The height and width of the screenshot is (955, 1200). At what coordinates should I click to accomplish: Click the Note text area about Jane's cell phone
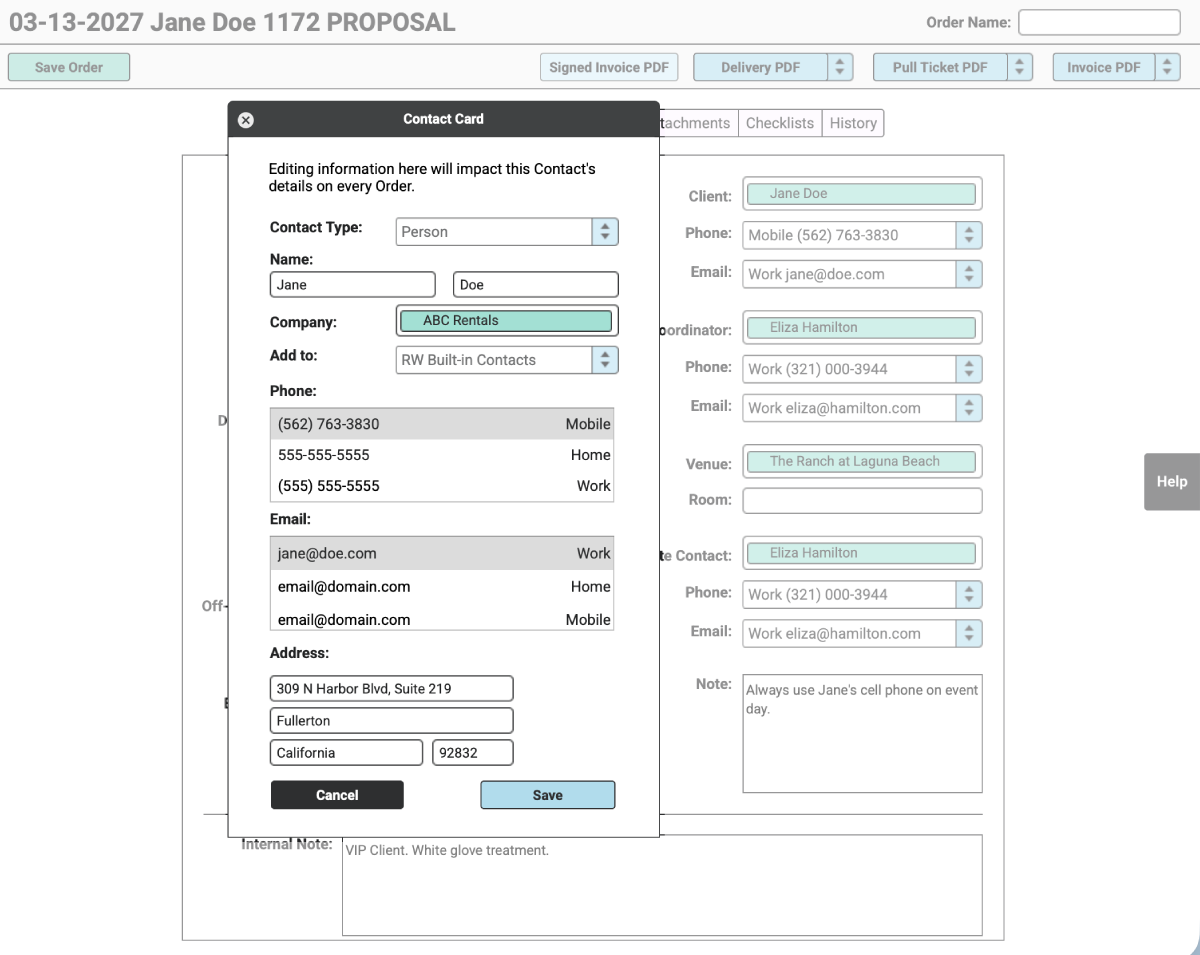pos(862,734)
